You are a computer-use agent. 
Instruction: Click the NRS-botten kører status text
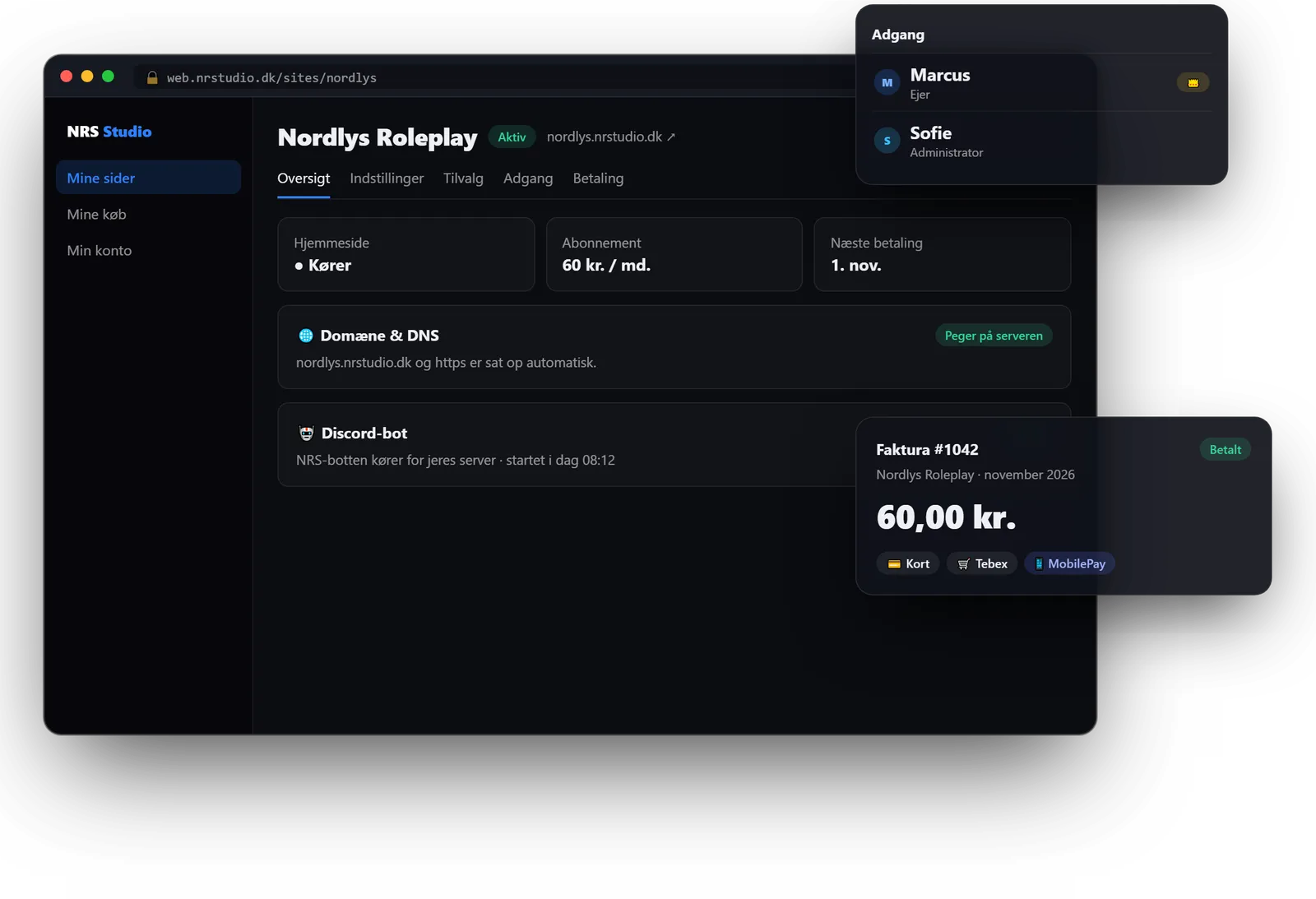(x=456, y=461)
